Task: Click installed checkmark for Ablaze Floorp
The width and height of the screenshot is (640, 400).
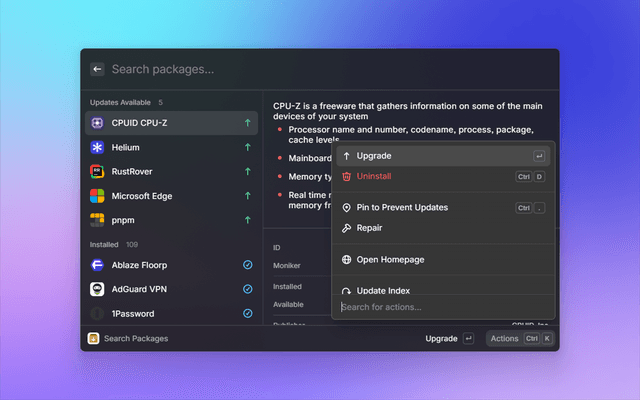Action: [247, 265]
